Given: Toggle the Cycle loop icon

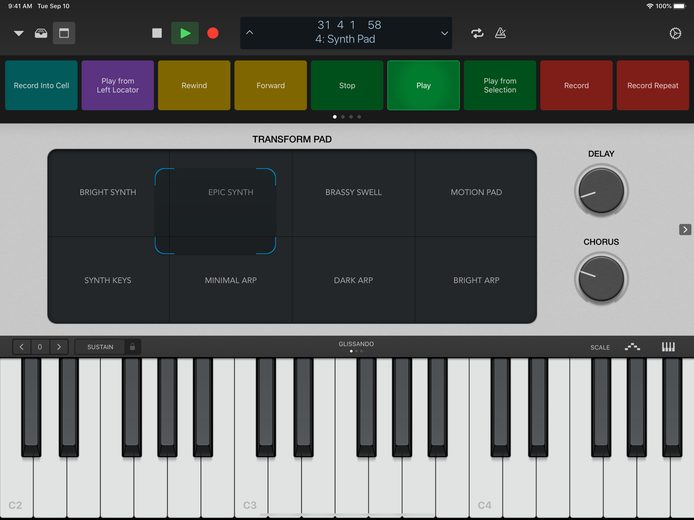Looking at the screenshot, I should pos(477,33).
